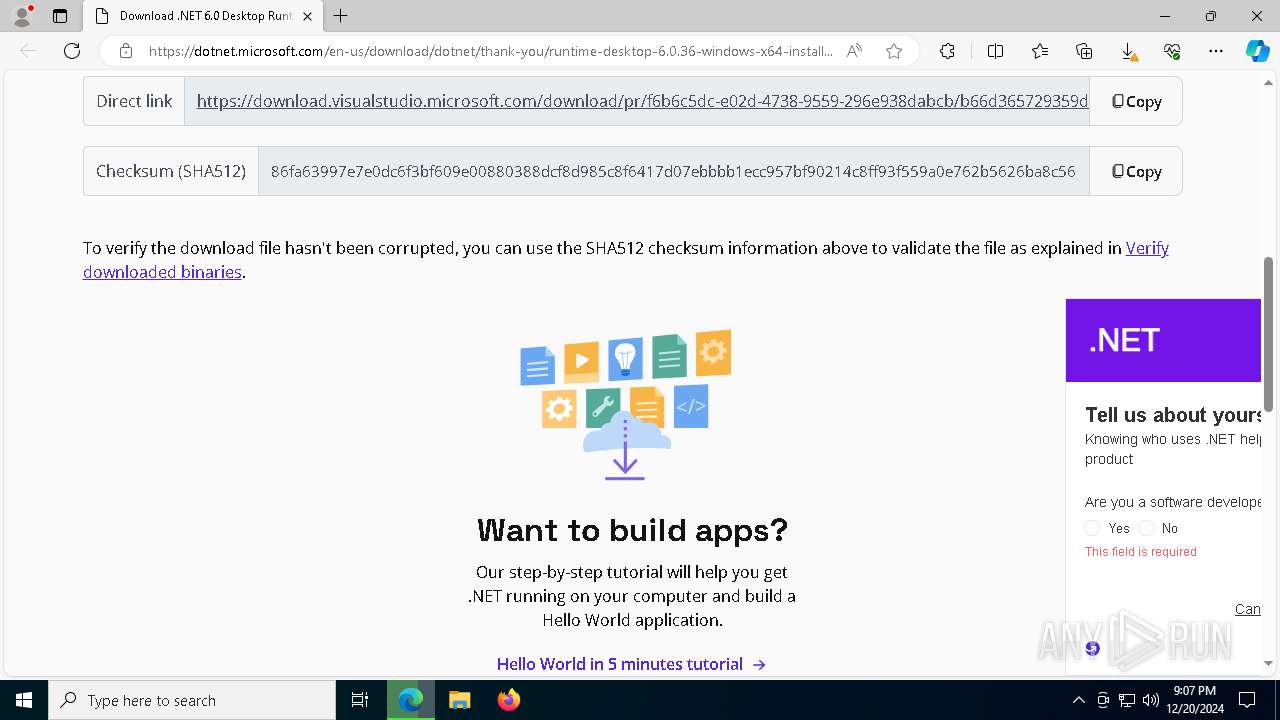Viewport: 1280px width, 720px height.
Task: View site information lock icon
Action: 125,51
